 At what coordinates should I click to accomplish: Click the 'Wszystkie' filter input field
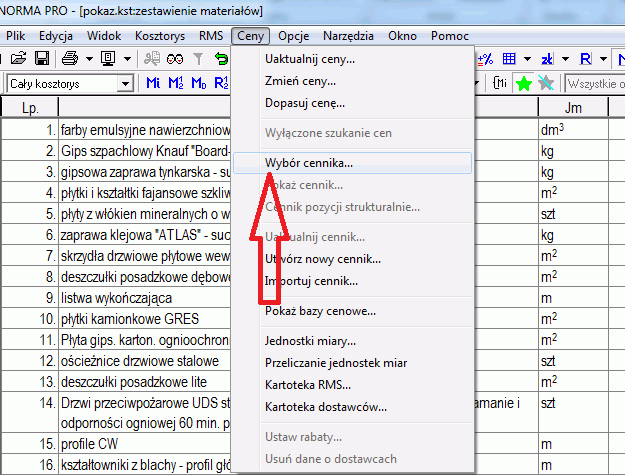(594, 84)
